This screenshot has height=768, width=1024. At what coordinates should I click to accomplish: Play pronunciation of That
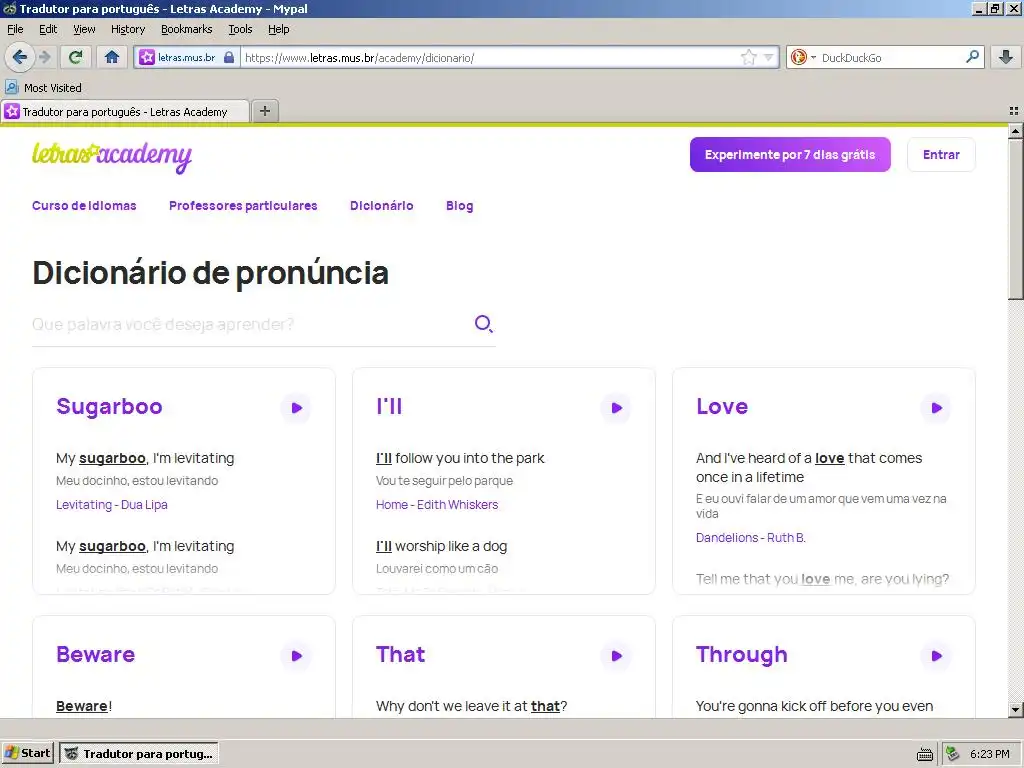tap(616, 656)
